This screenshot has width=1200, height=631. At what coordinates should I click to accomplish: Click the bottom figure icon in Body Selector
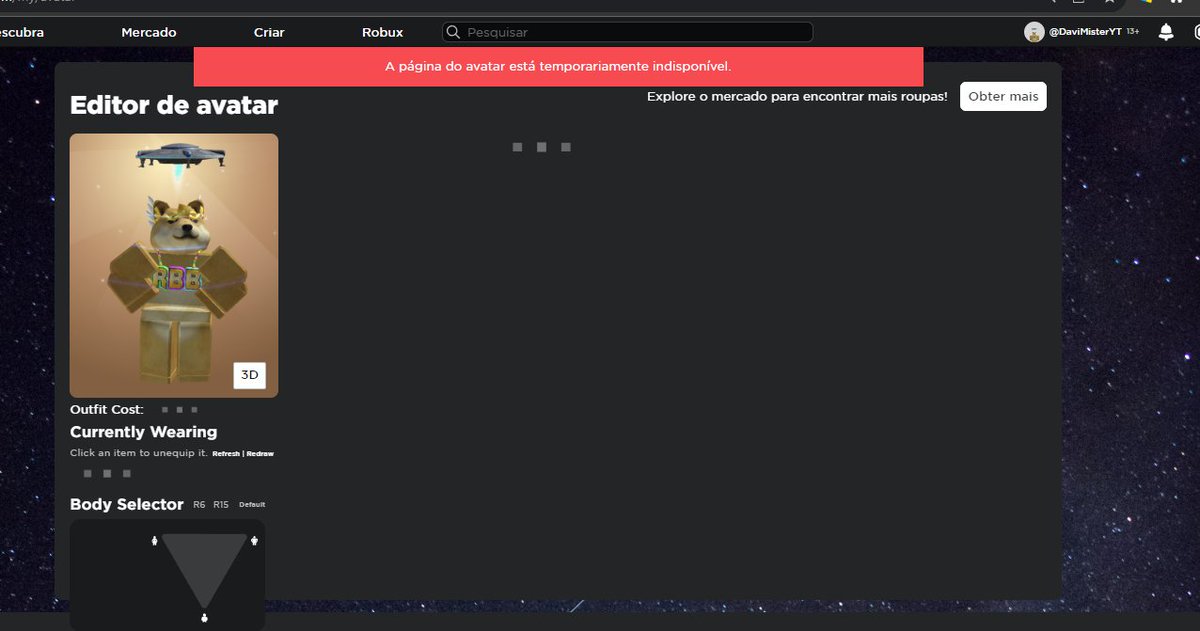pos(204,618)
